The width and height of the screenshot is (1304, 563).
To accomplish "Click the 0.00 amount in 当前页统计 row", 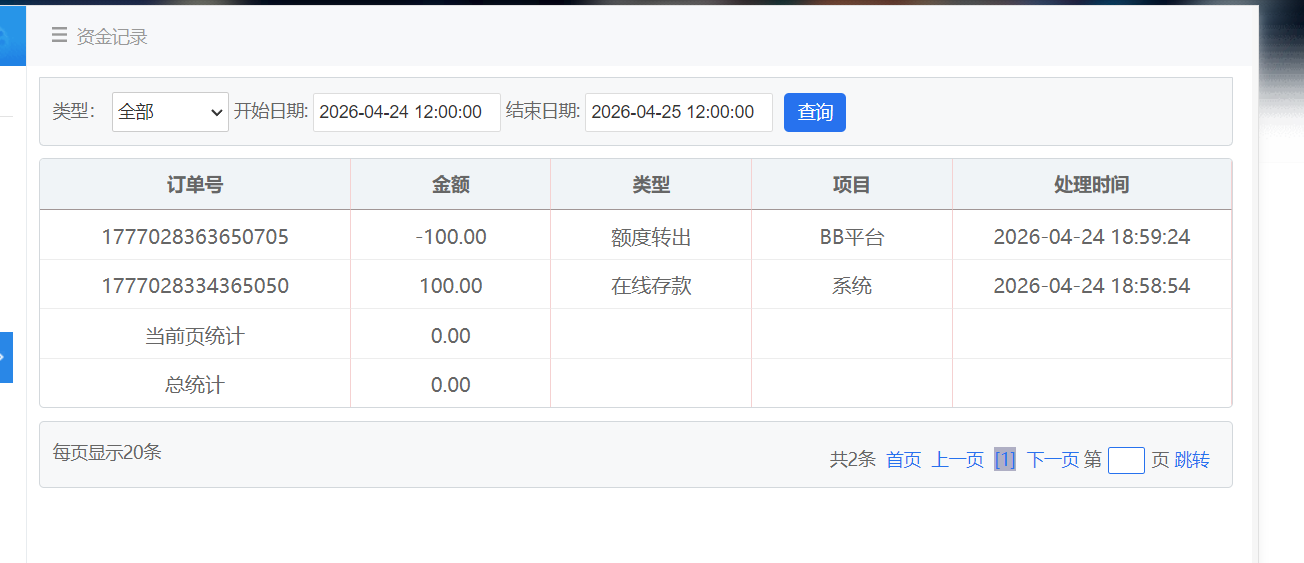I will tap(451, 336).
